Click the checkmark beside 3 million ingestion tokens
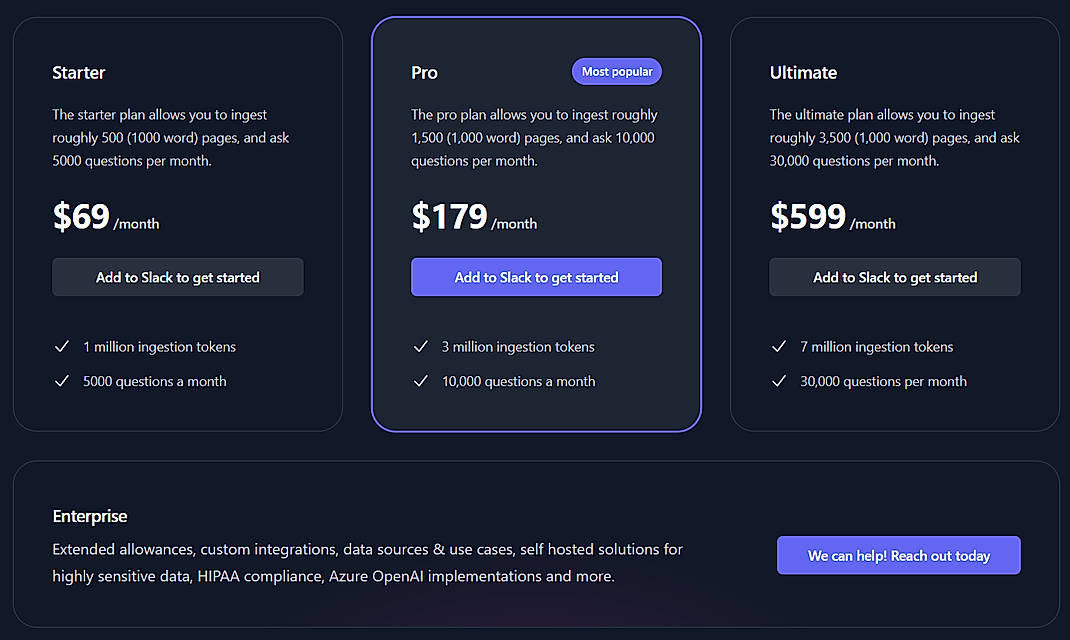1070x640 pixels. point(421,346)
